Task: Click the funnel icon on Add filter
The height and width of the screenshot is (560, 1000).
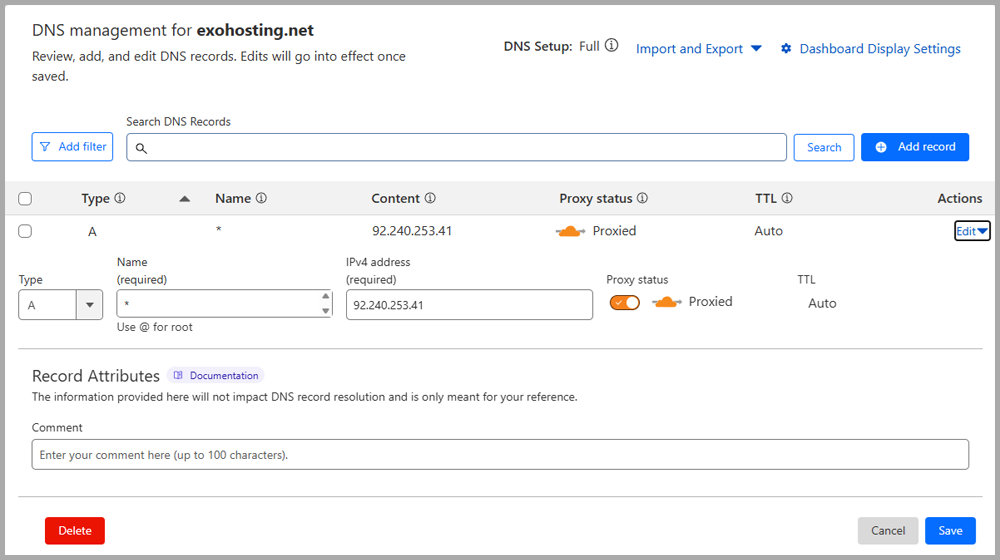Action: coord(45,147)
